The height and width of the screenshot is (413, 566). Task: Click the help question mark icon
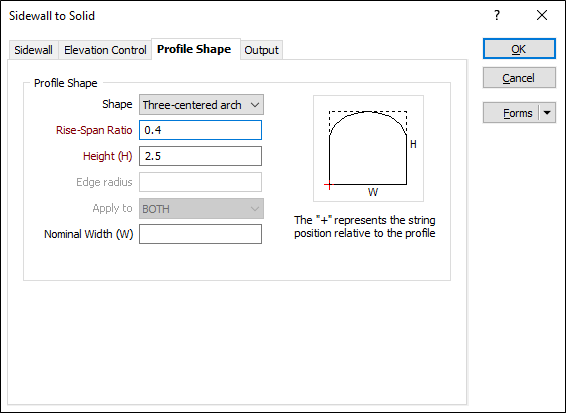(497, 16)
